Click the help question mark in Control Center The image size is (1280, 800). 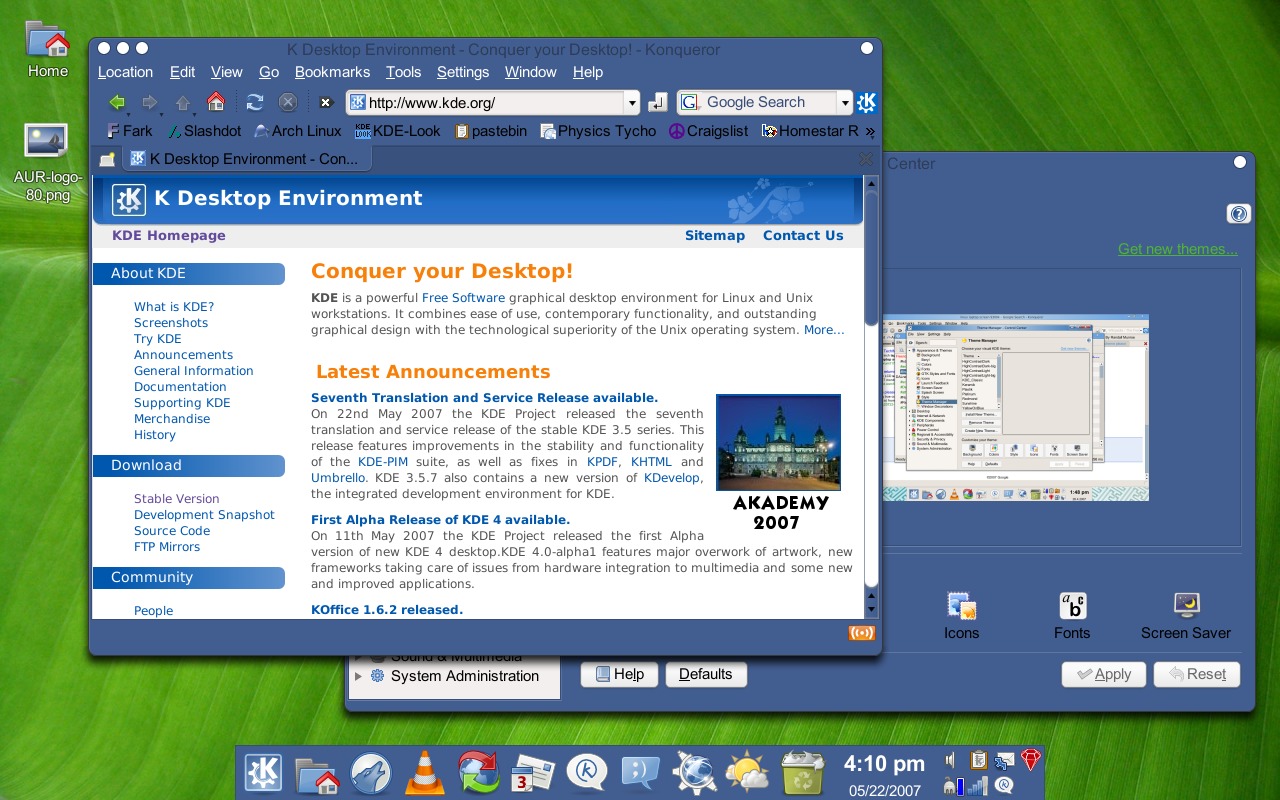pos(1239,214)
